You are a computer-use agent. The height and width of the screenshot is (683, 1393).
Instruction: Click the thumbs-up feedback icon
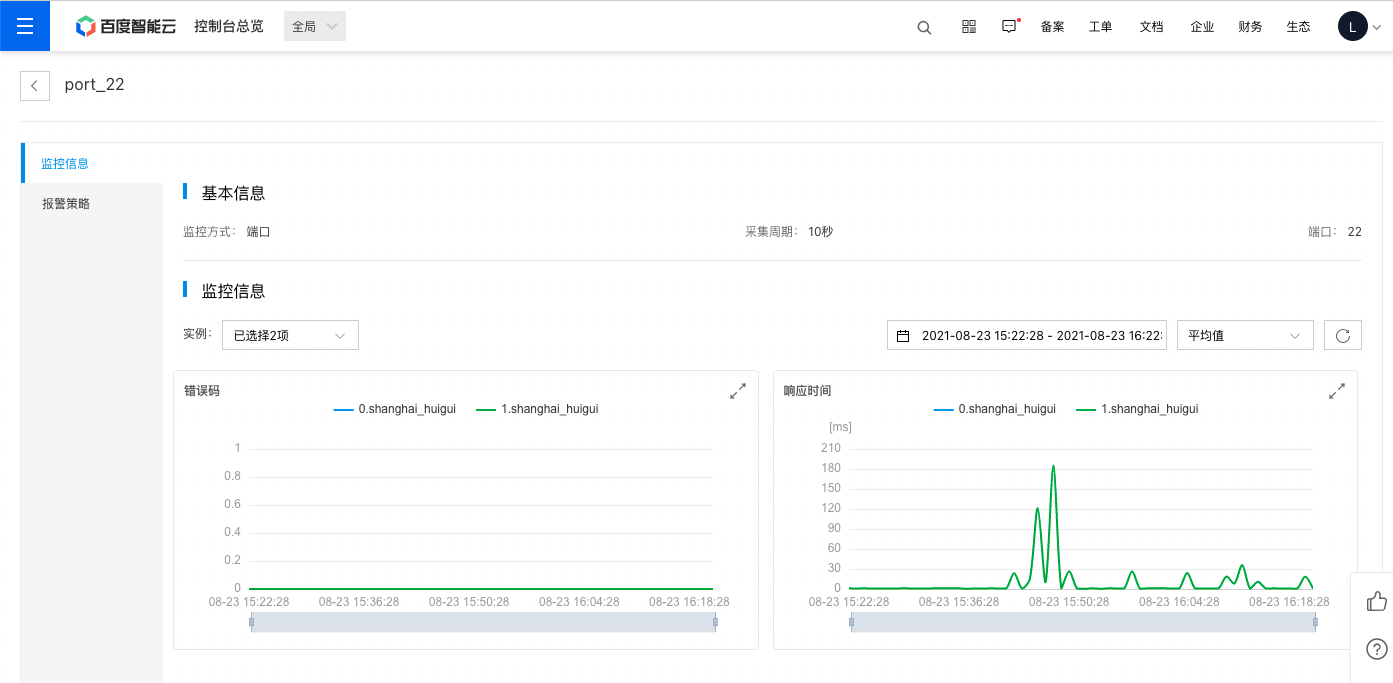point(1376,601)
